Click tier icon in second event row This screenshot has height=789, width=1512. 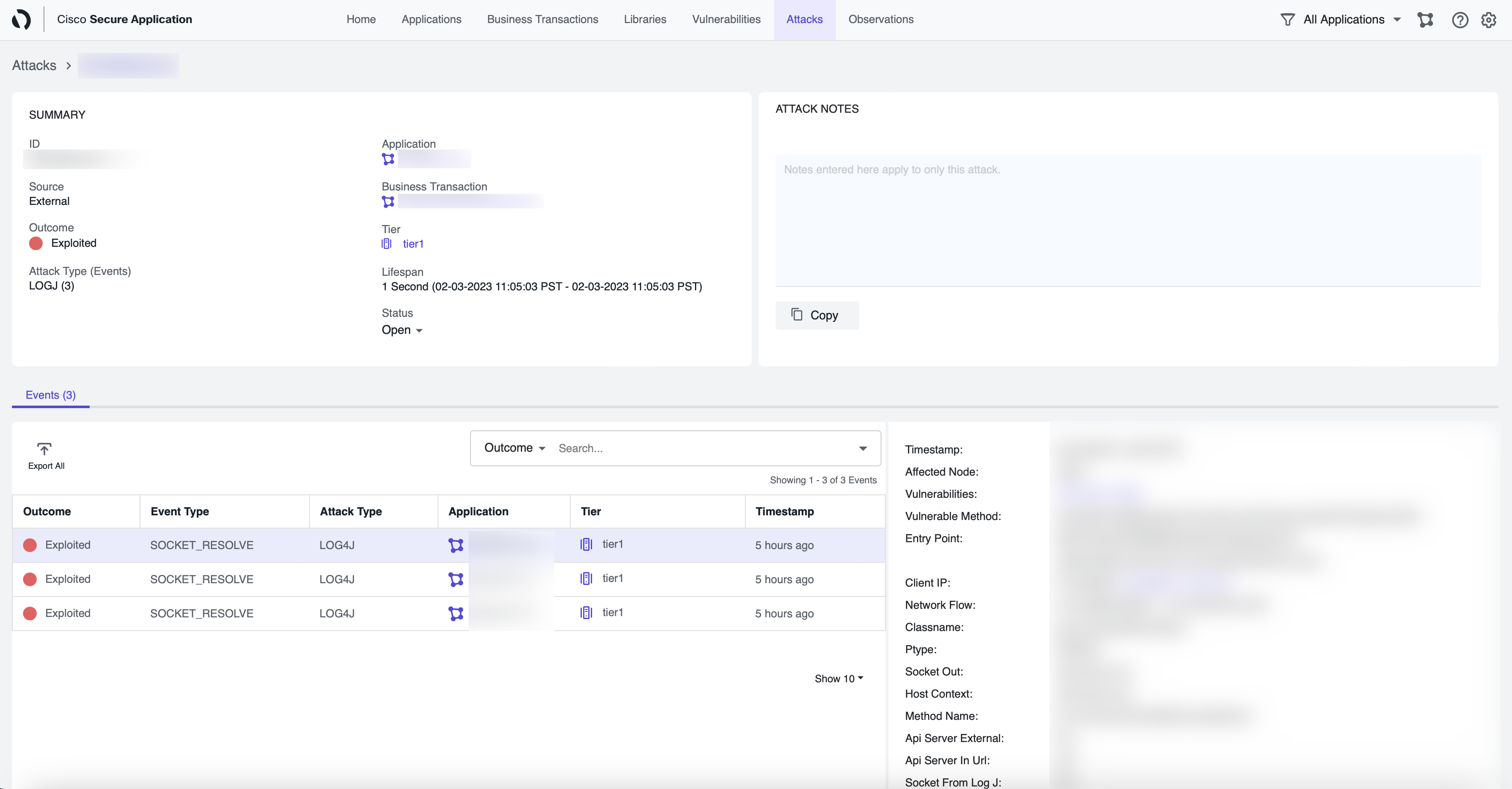[x=587, y=578]
